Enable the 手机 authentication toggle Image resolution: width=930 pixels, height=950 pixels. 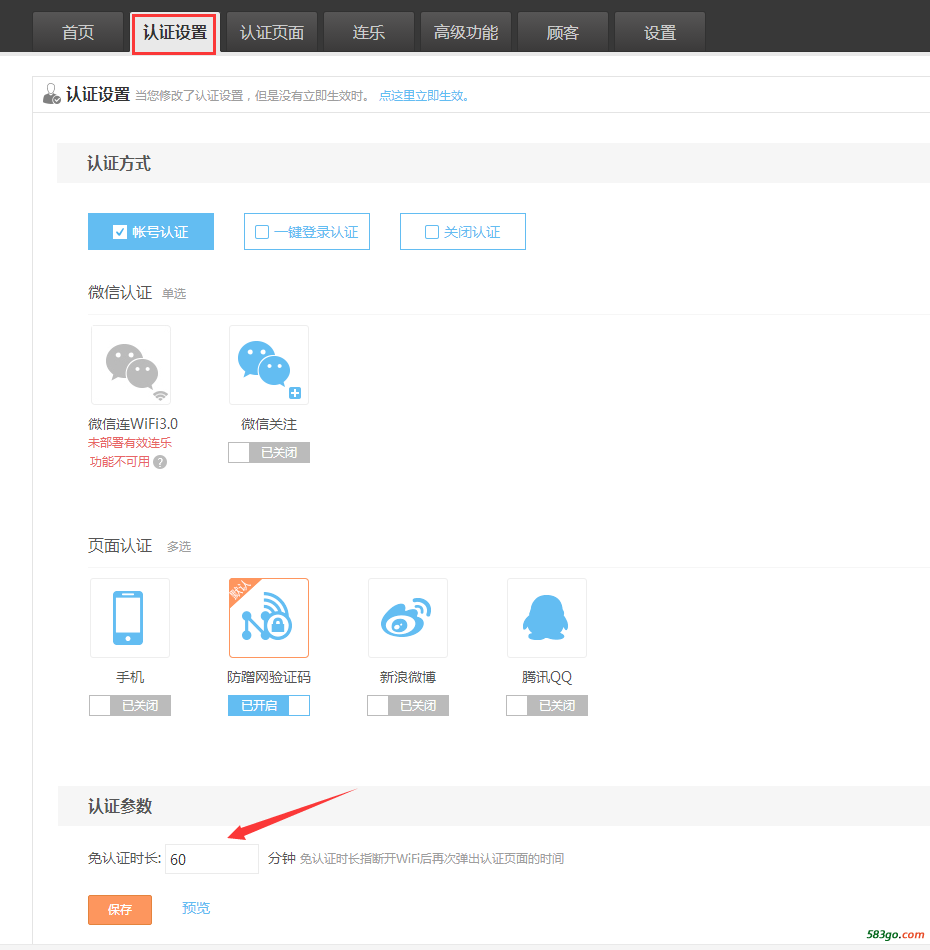(x=130, y=706)
